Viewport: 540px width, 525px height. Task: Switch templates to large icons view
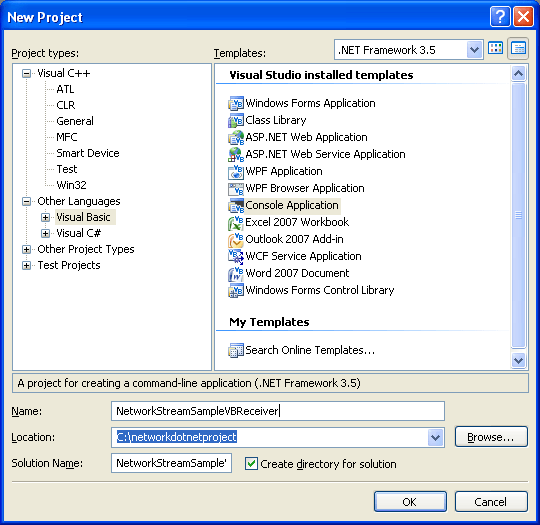tap(496, 48)
